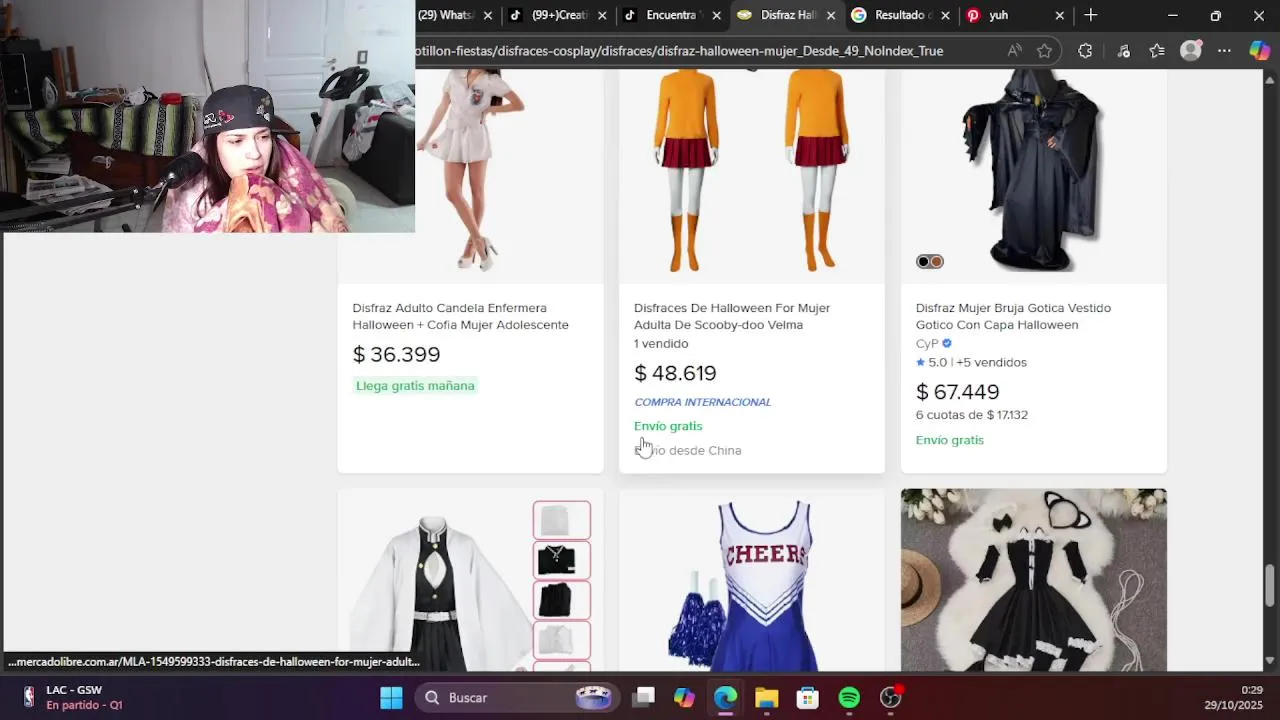
Task: Click the 5.0 star rating text
Action: click(937, 362)
